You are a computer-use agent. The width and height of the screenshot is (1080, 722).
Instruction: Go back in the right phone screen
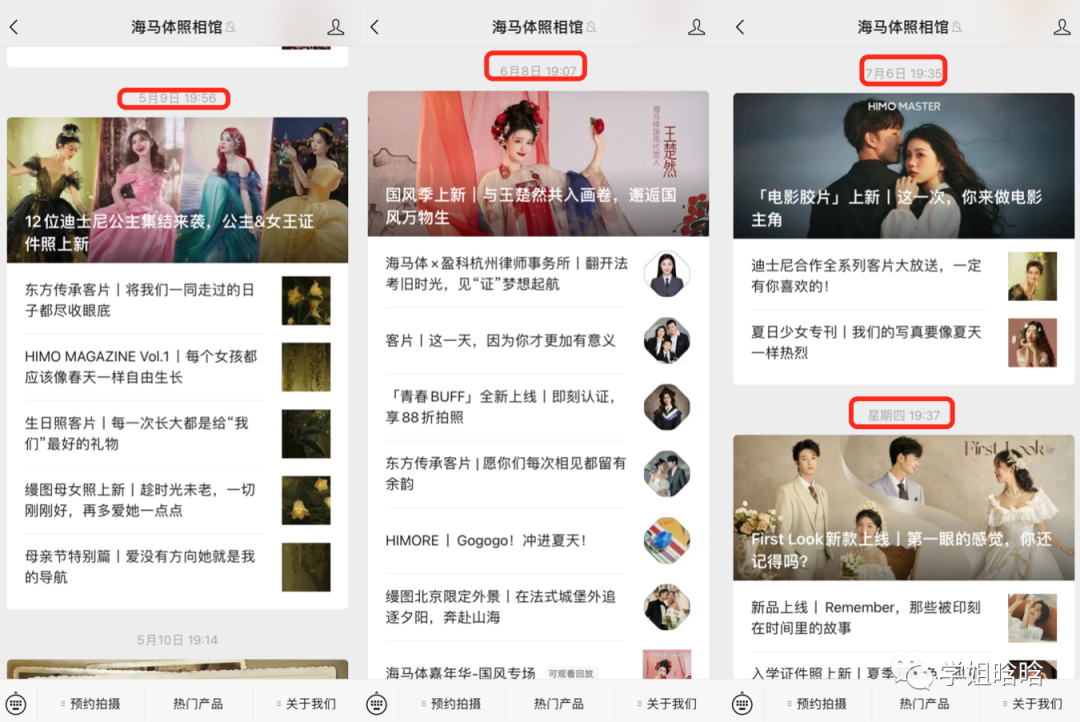tap(740, 27)
